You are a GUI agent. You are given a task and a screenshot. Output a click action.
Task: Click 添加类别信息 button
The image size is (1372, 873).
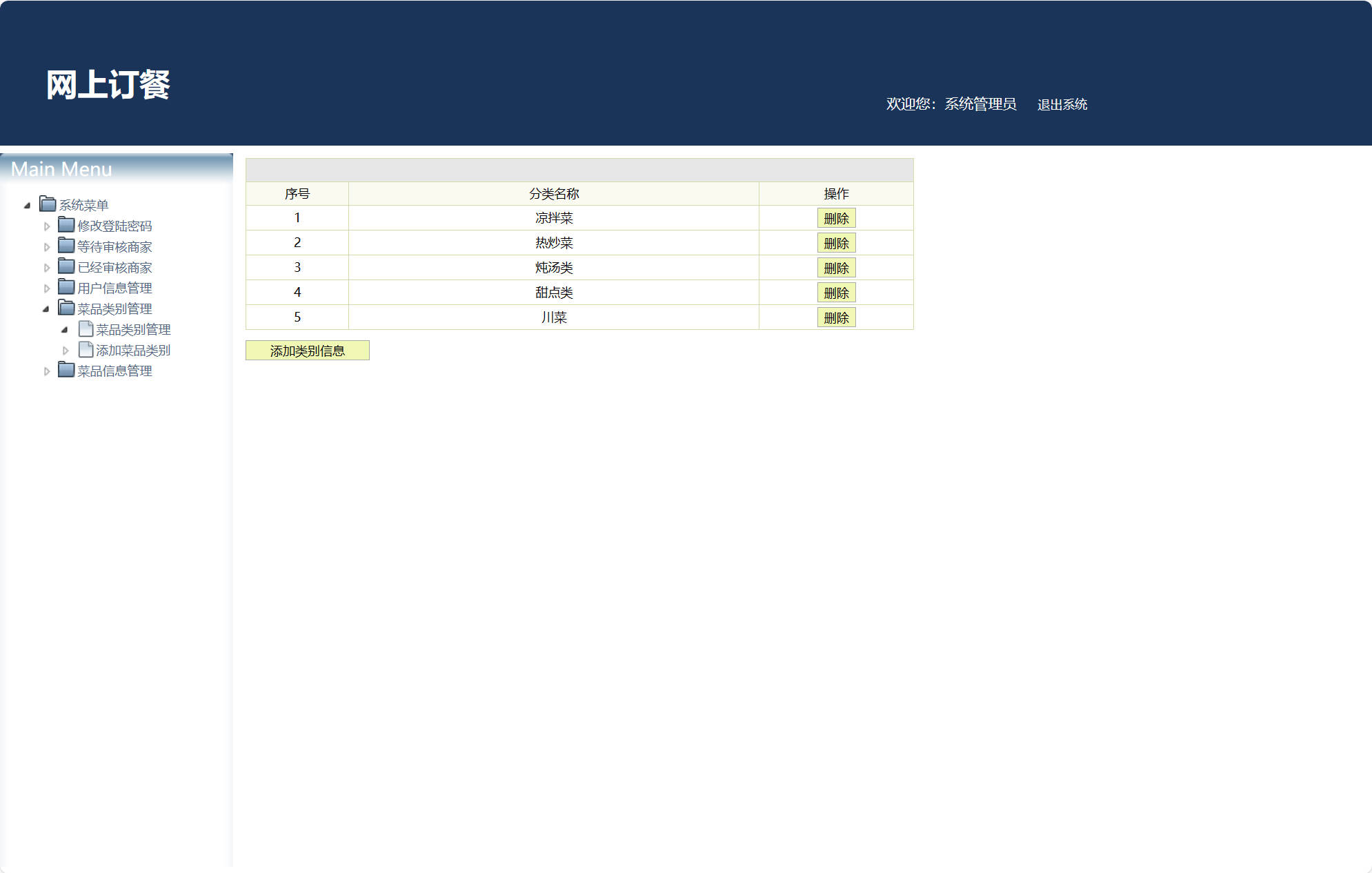[307, 351]
